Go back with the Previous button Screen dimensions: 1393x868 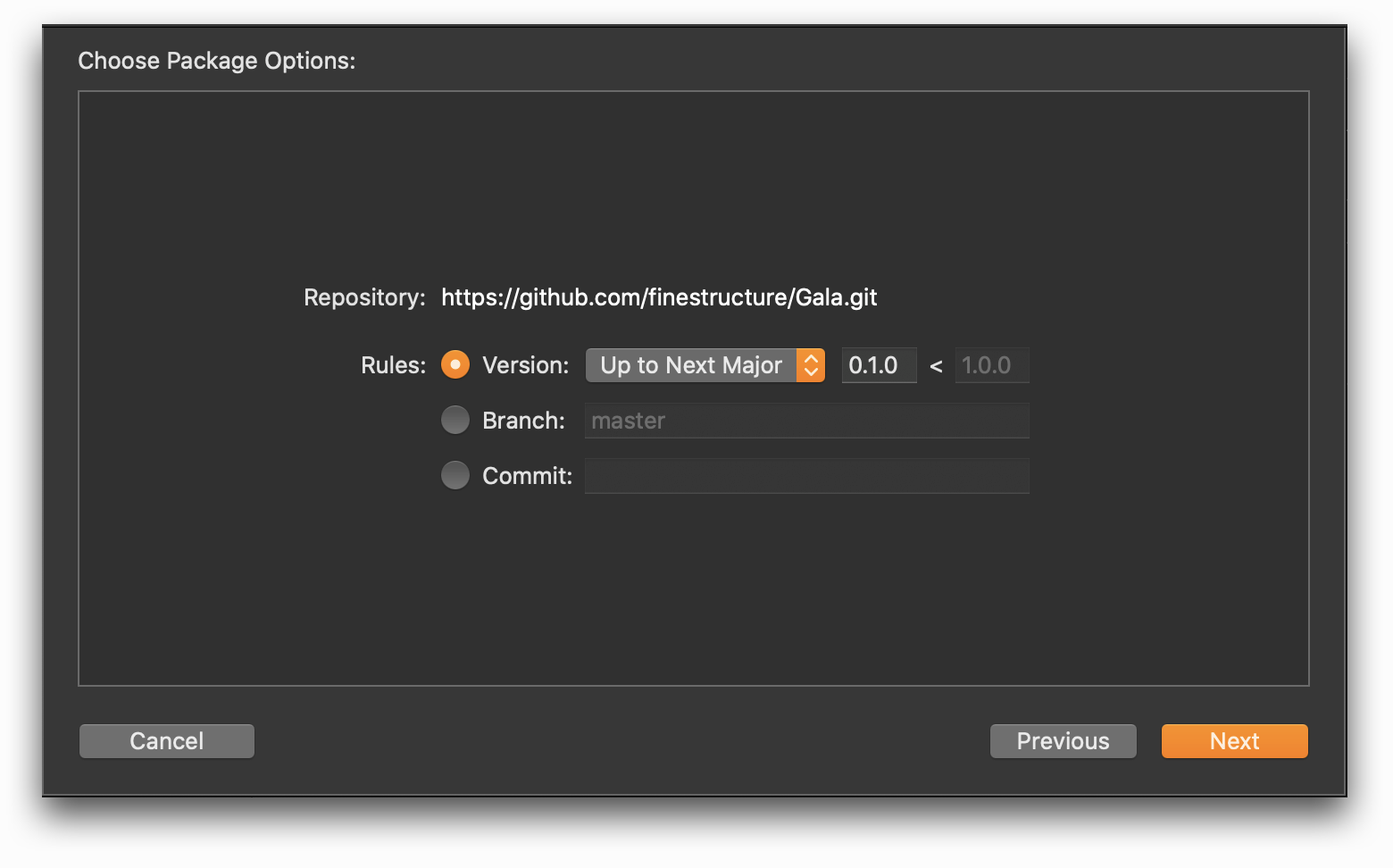click(x=1063, y=741)
